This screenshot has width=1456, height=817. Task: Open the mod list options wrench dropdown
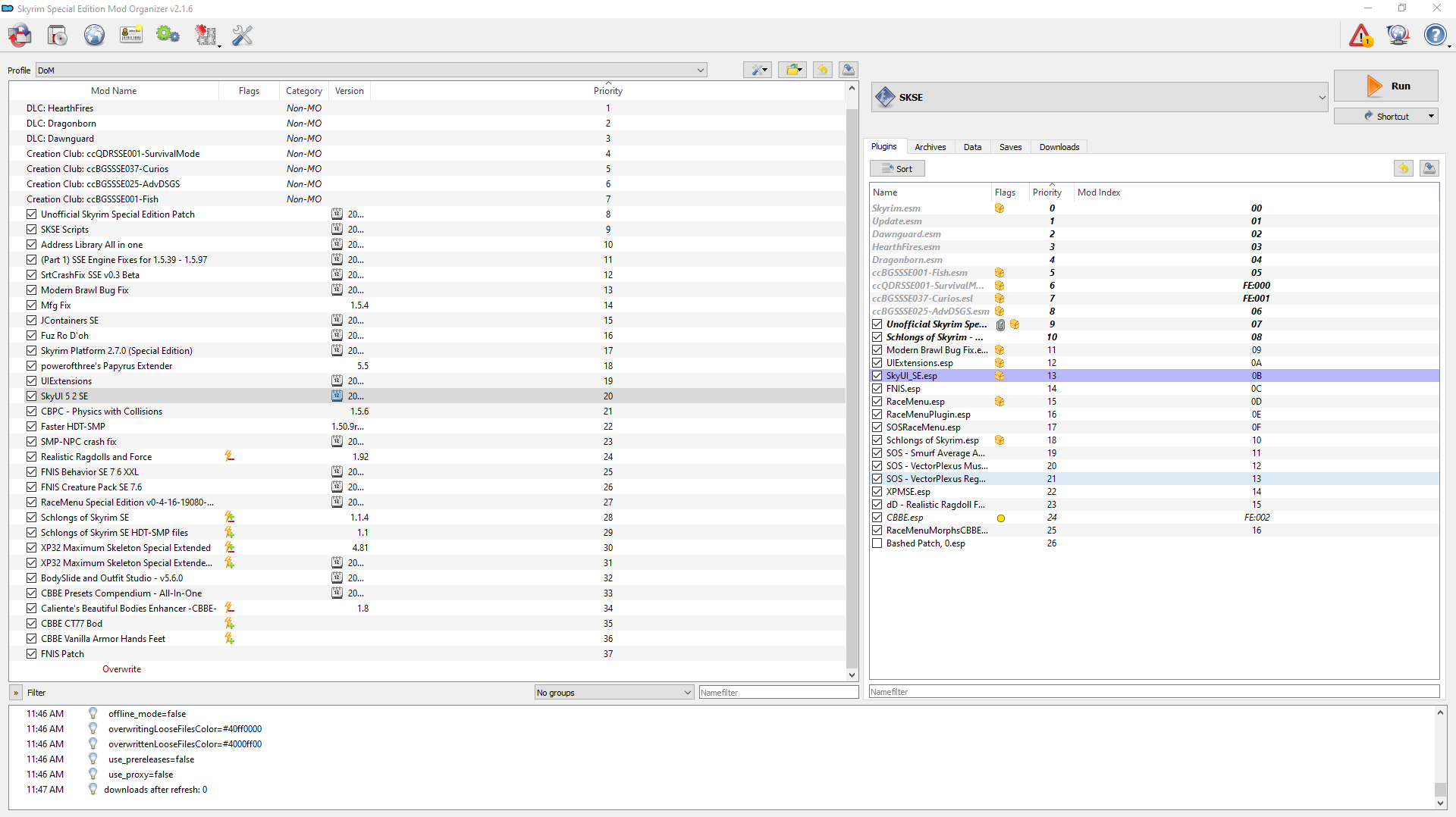tap(758, 70)
